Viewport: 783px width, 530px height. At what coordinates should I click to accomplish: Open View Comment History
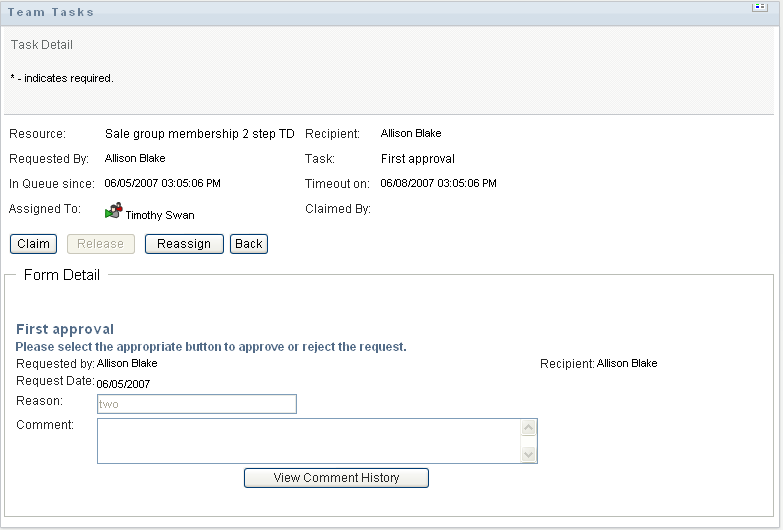coord(336,478)
